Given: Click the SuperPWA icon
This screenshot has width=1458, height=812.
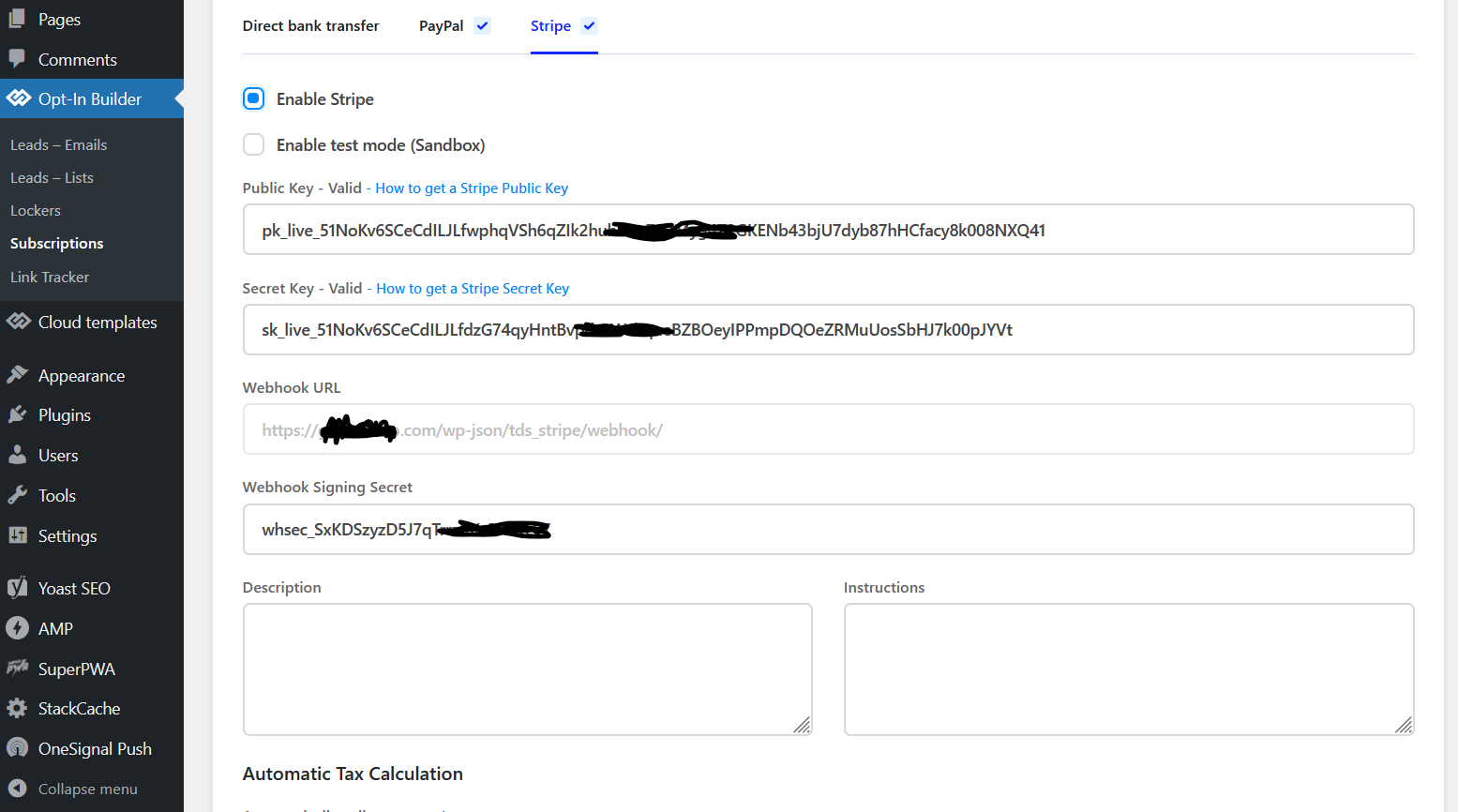Looking at the screenshot, I should [17, 669].
